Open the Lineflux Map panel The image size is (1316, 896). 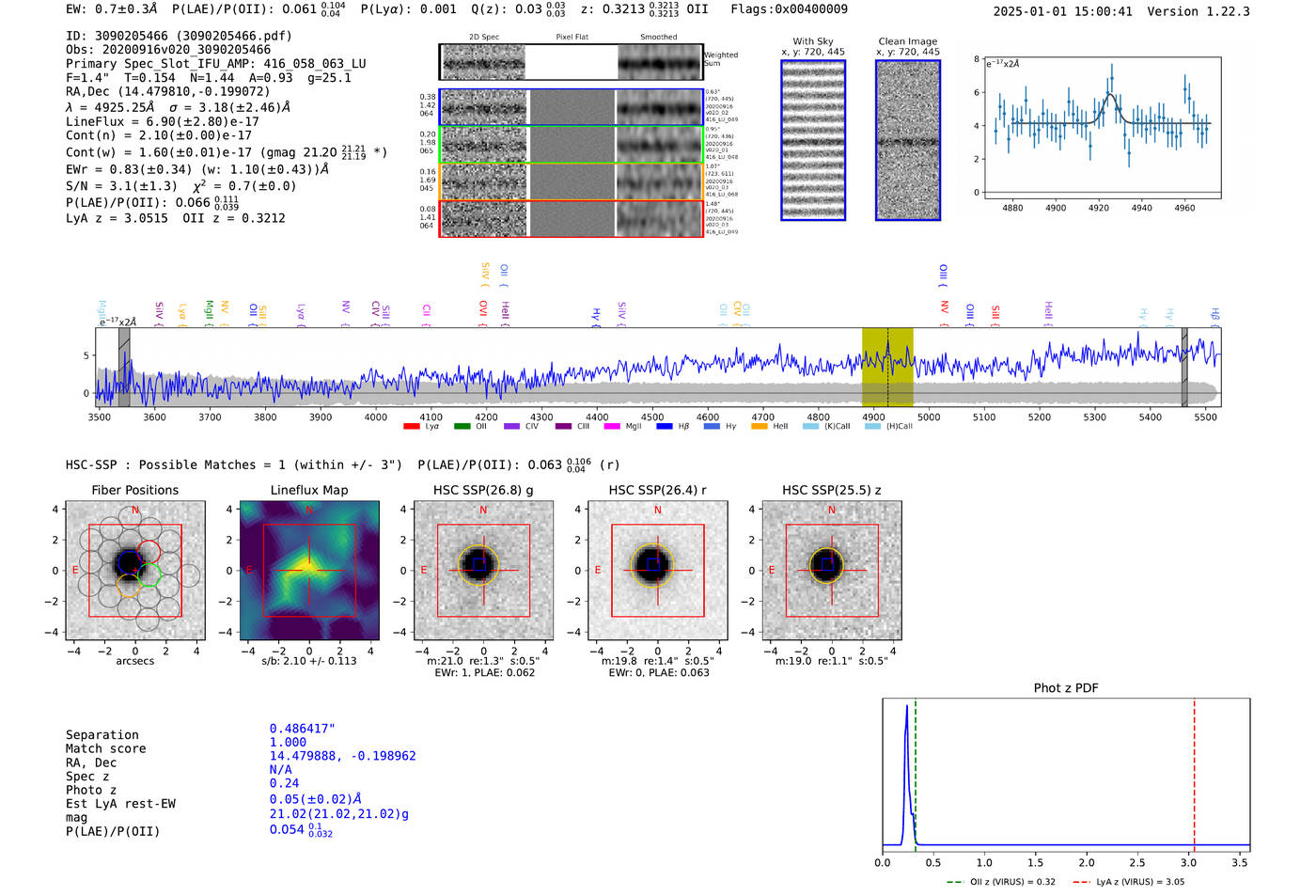coord(309,571)
